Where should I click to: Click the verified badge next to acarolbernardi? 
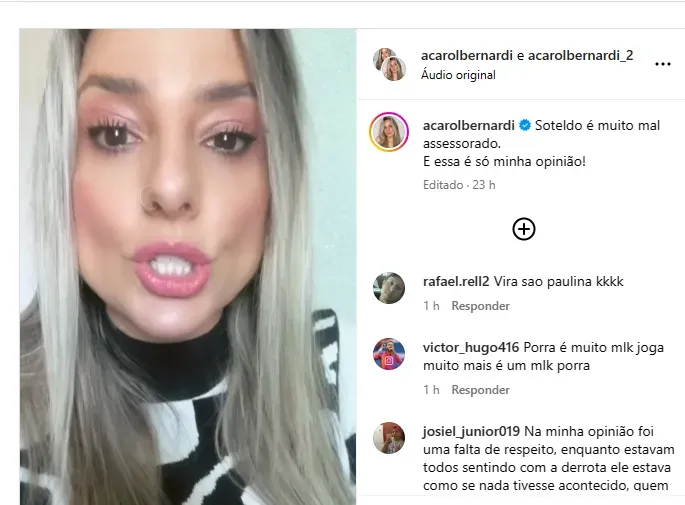pos(525,126)
